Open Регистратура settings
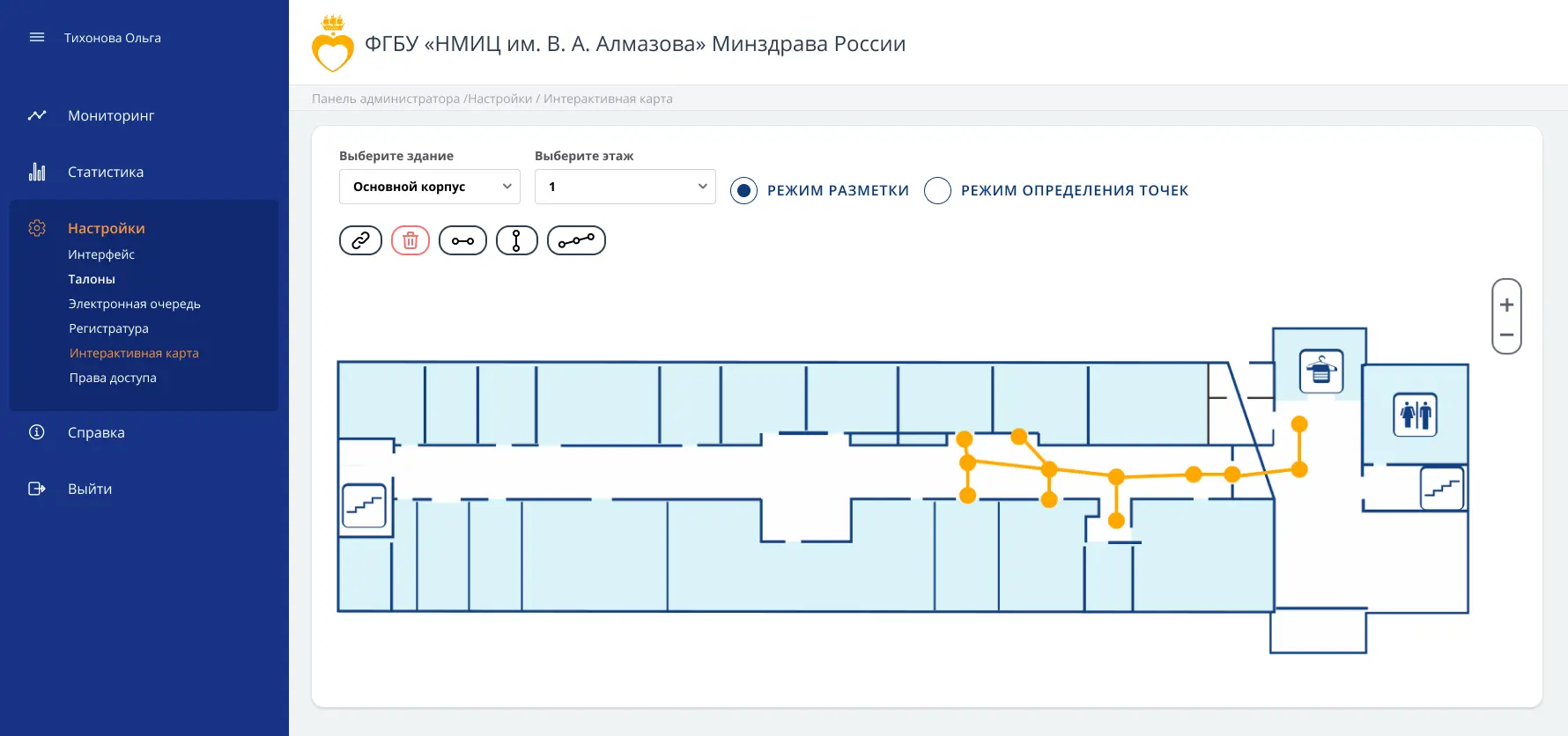This screenshot has height=736, width=1568. point(108,328)
